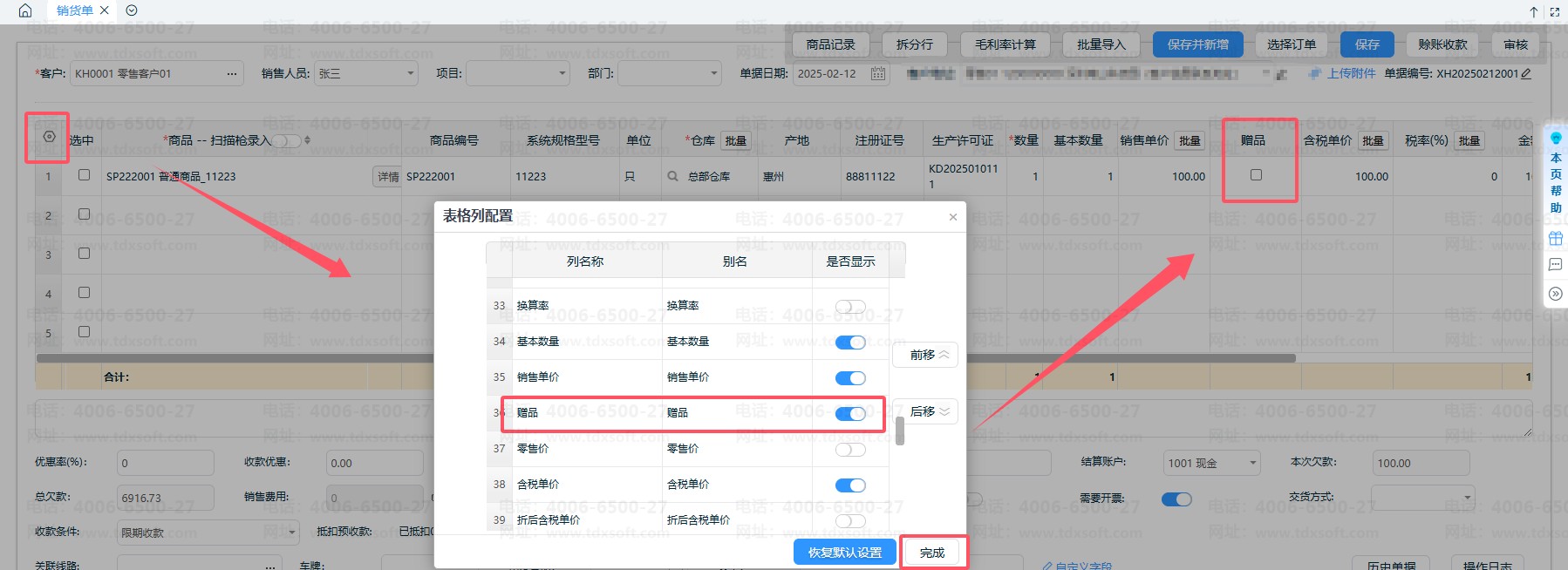Enable display of 零售价 column
1568x570 pixels.
[x=849, y=450]
